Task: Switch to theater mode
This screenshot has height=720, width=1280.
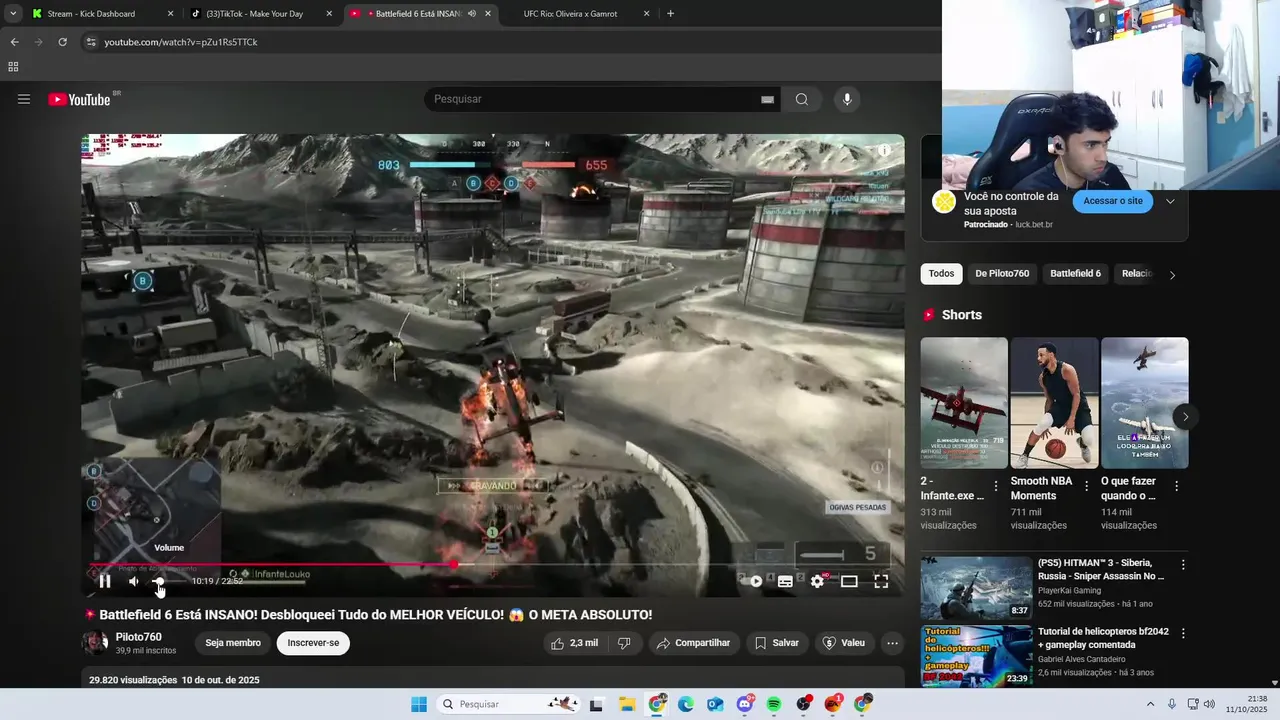Action: 849,581
